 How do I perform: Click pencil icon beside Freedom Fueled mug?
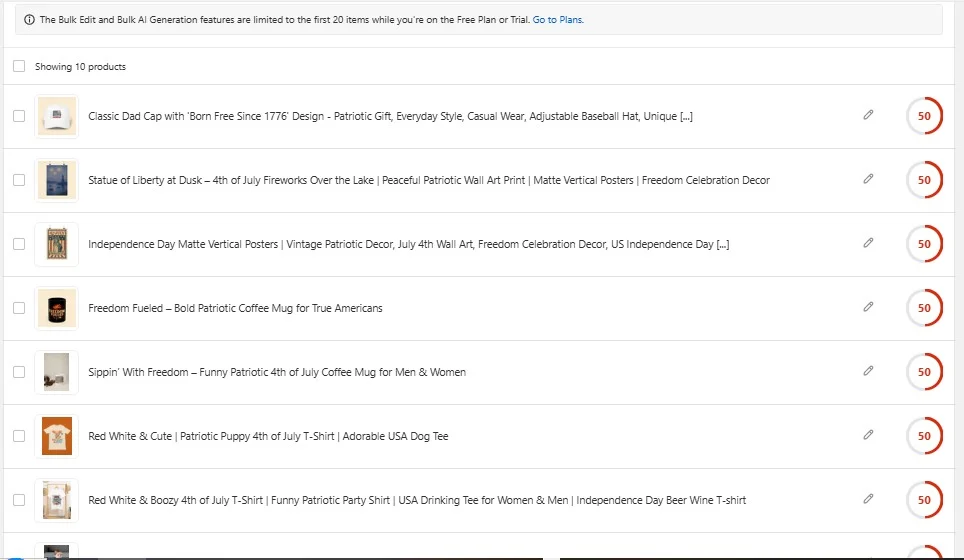point(868,308)
